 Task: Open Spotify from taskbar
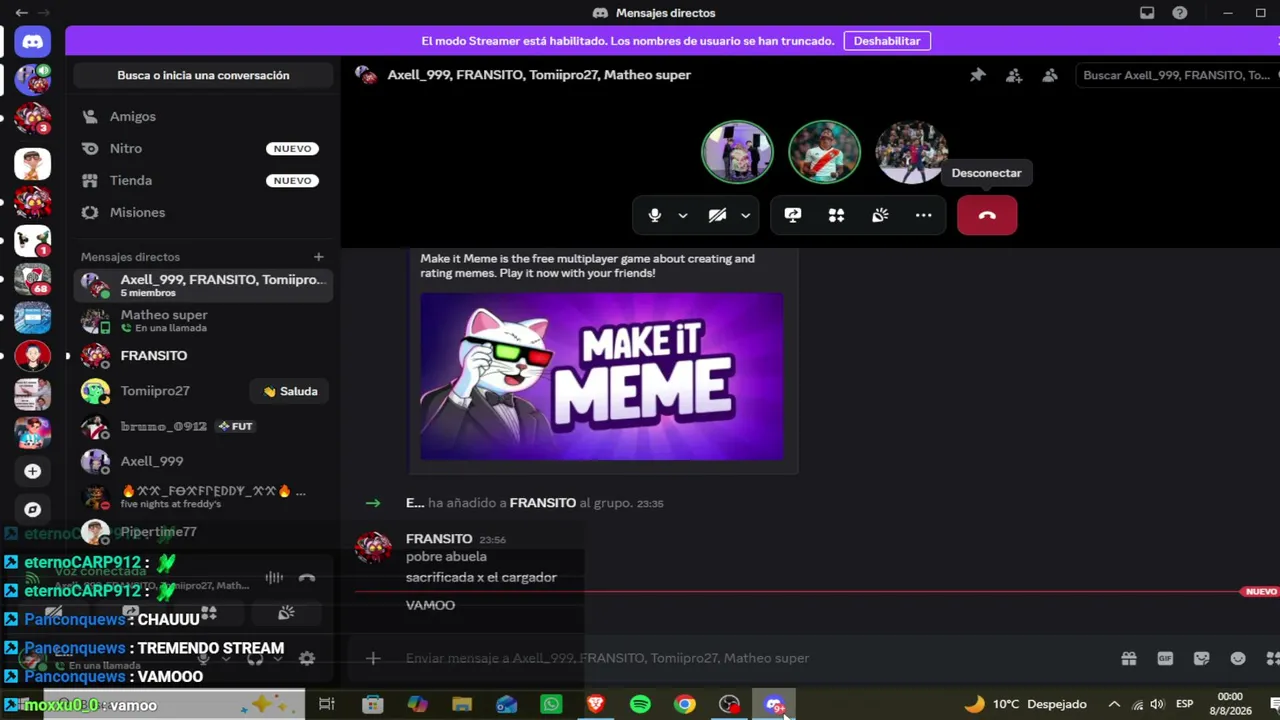coord(640,704)
